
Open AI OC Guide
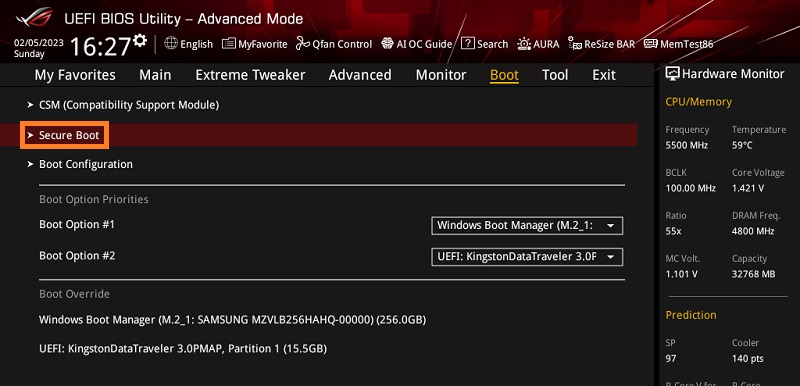coord(424,44)
